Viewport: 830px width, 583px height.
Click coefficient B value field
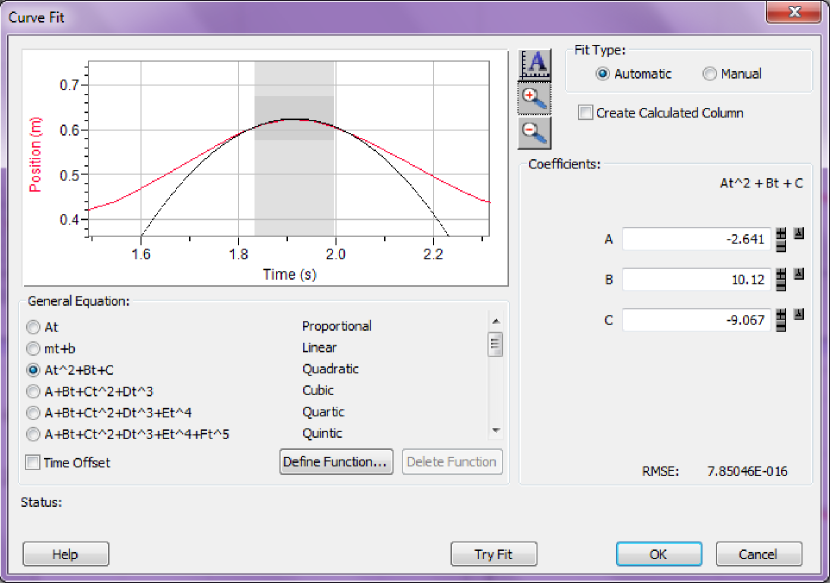(x=697, y=280)
